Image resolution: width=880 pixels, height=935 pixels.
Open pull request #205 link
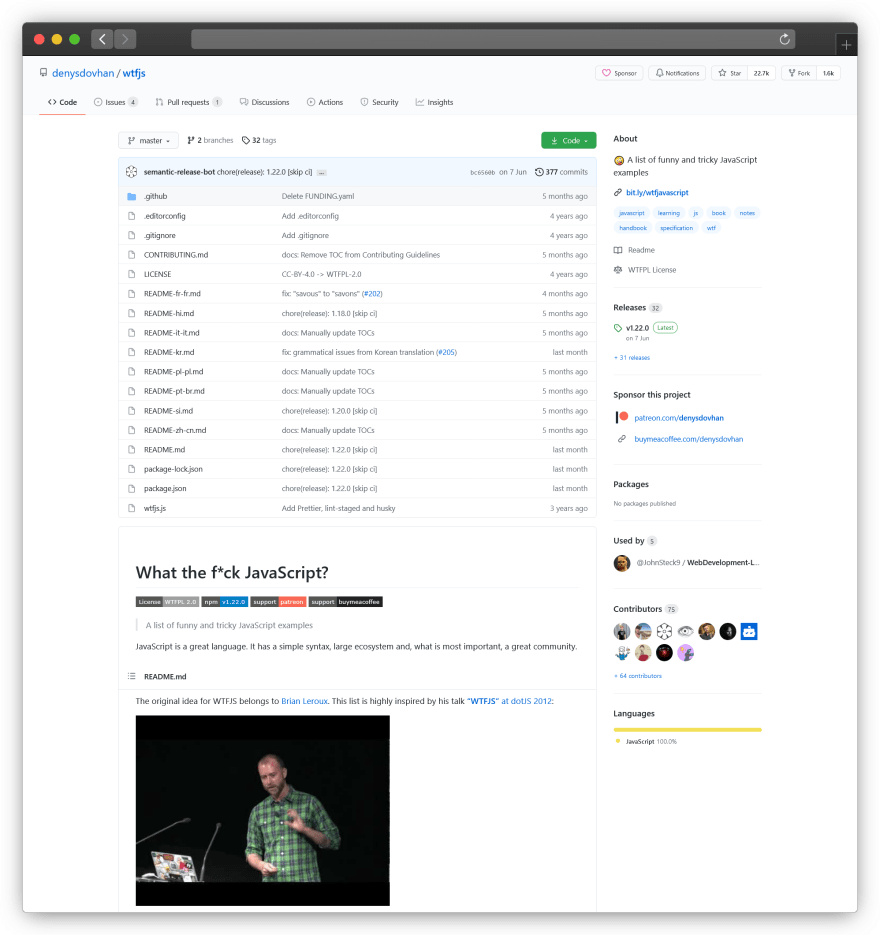(x=447, y=352)
